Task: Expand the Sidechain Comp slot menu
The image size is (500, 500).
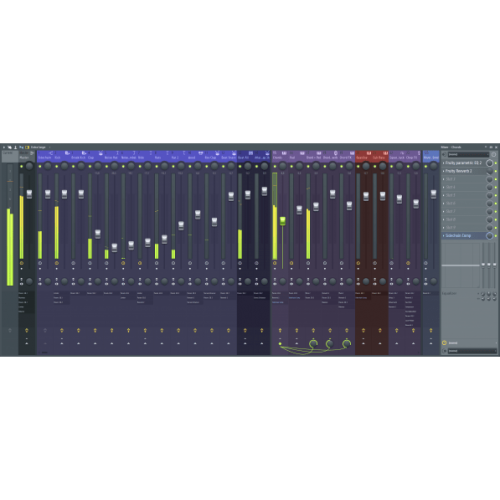Action: 443,236
